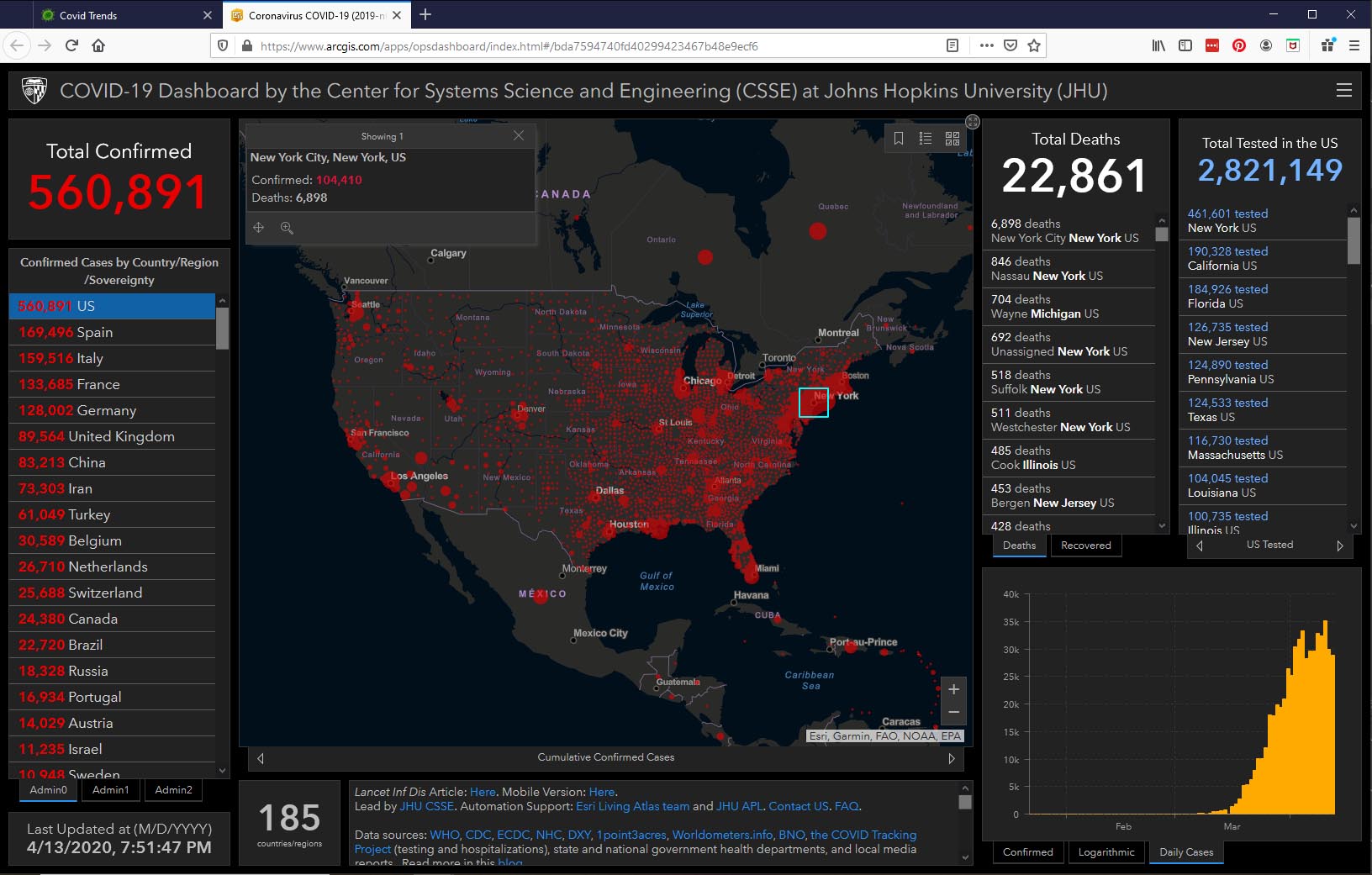The width and height of the screenshot is (1372, 875).
Task: Go to previous map view arrow
Action: pos(261,758)
